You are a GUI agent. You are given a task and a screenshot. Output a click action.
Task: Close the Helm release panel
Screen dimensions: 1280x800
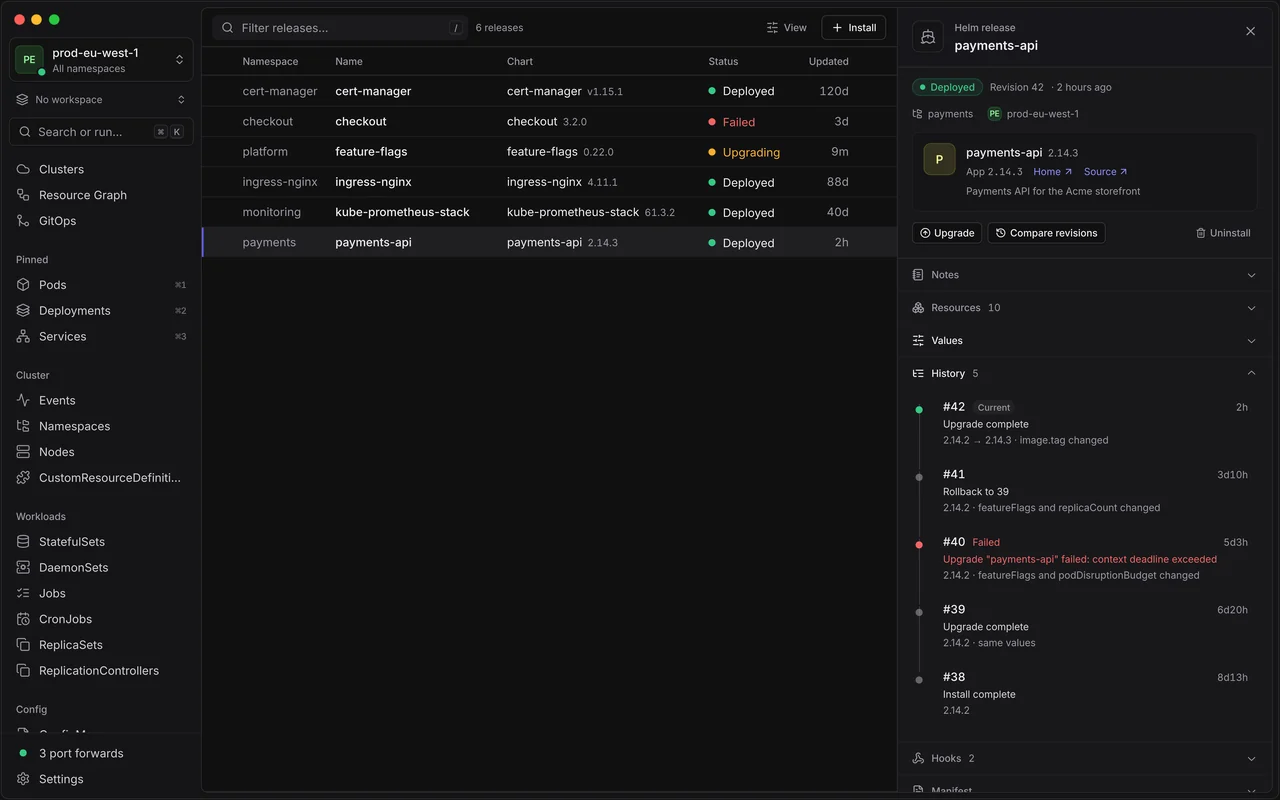pos(1250,32)
